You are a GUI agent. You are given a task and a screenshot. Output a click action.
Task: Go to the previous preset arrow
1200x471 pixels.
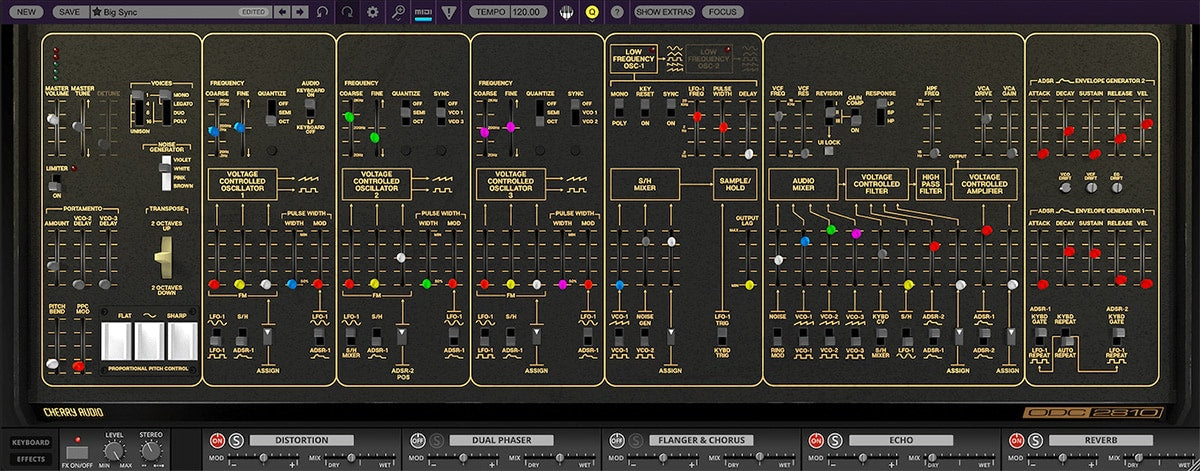(x=280, y=12)
